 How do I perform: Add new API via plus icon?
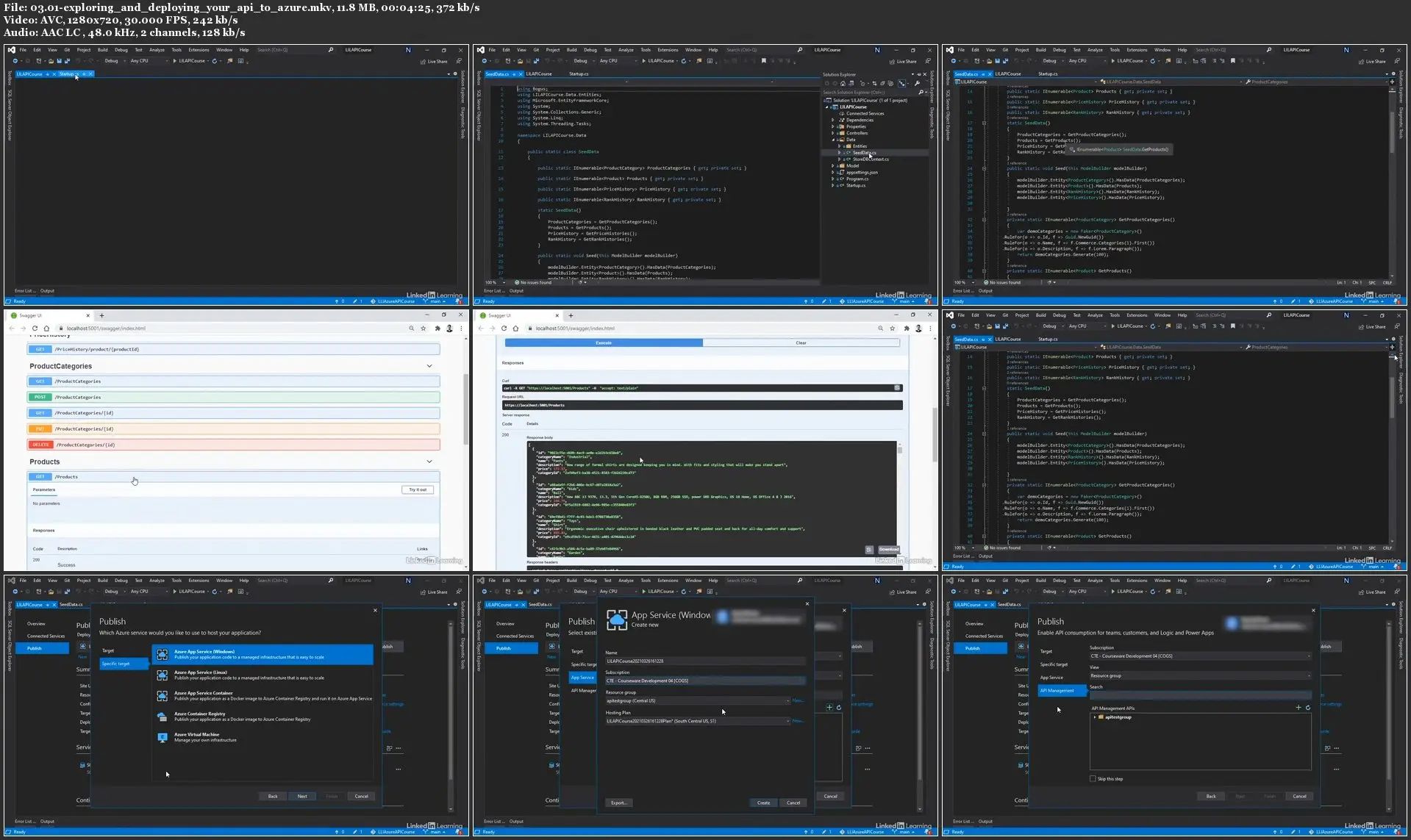tap(1298, 708)
